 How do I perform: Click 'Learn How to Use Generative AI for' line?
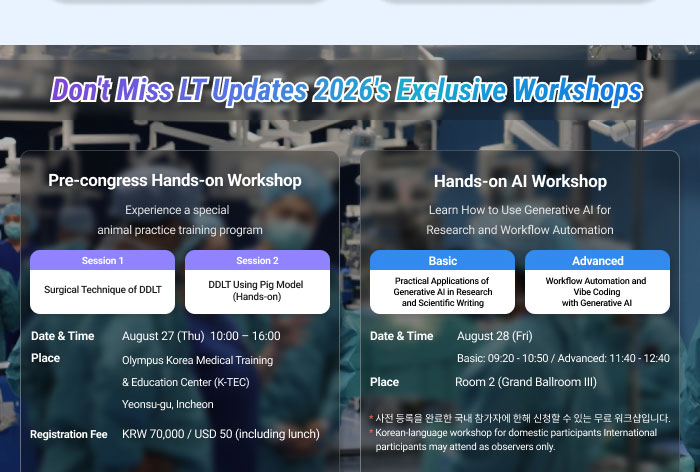520,210
